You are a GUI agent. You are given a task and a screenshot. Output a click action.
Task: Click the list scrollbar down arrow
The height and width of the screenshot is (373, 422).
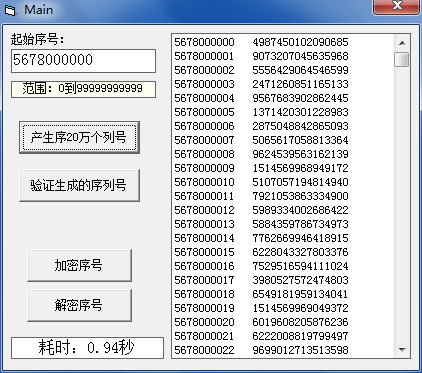402,350
